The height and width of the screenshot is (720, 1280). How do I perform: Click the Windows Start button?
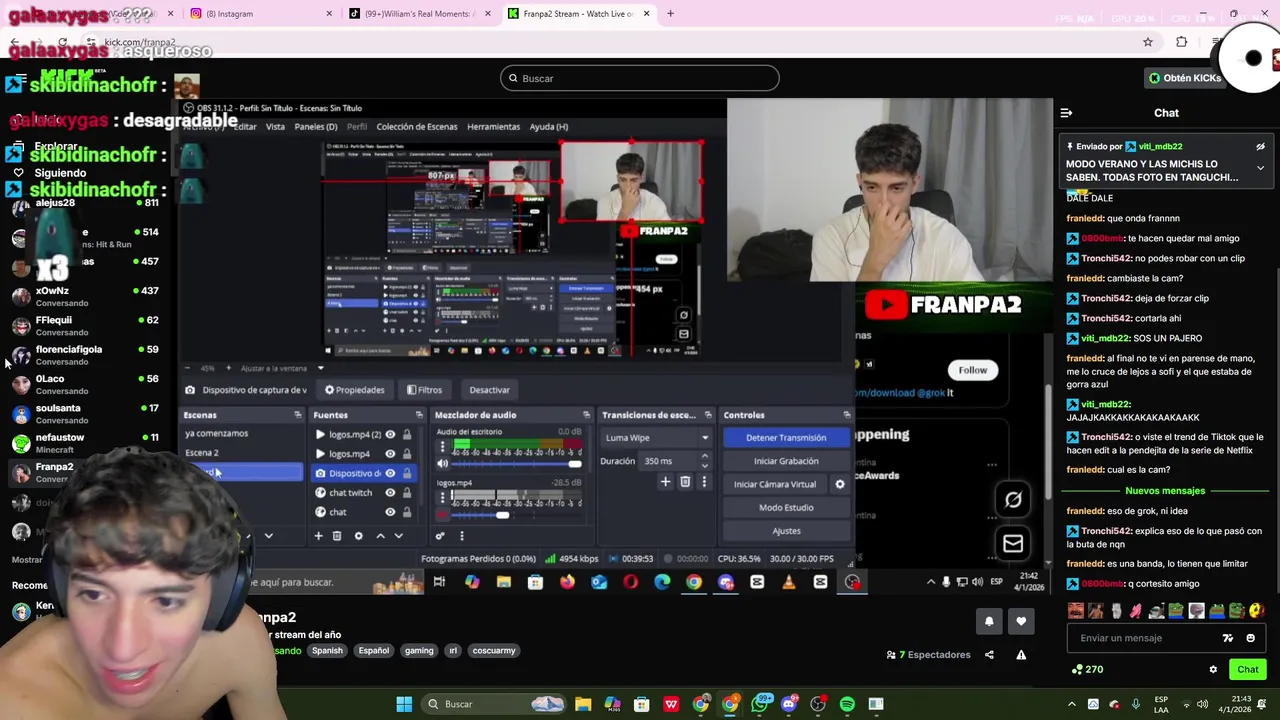(404, 704)
